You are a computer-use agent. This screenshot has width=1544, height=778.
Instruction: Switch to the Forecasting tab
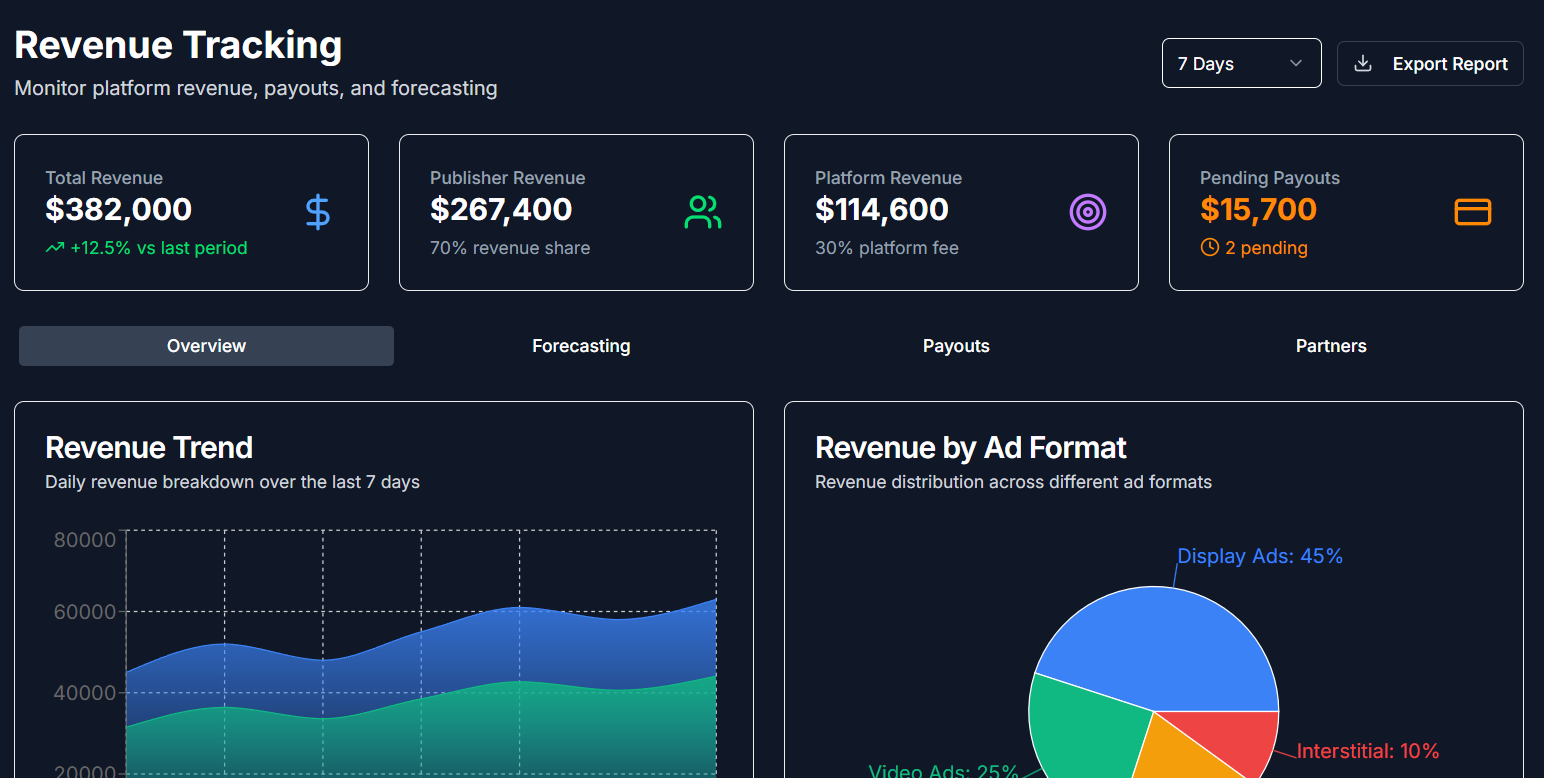581,345
